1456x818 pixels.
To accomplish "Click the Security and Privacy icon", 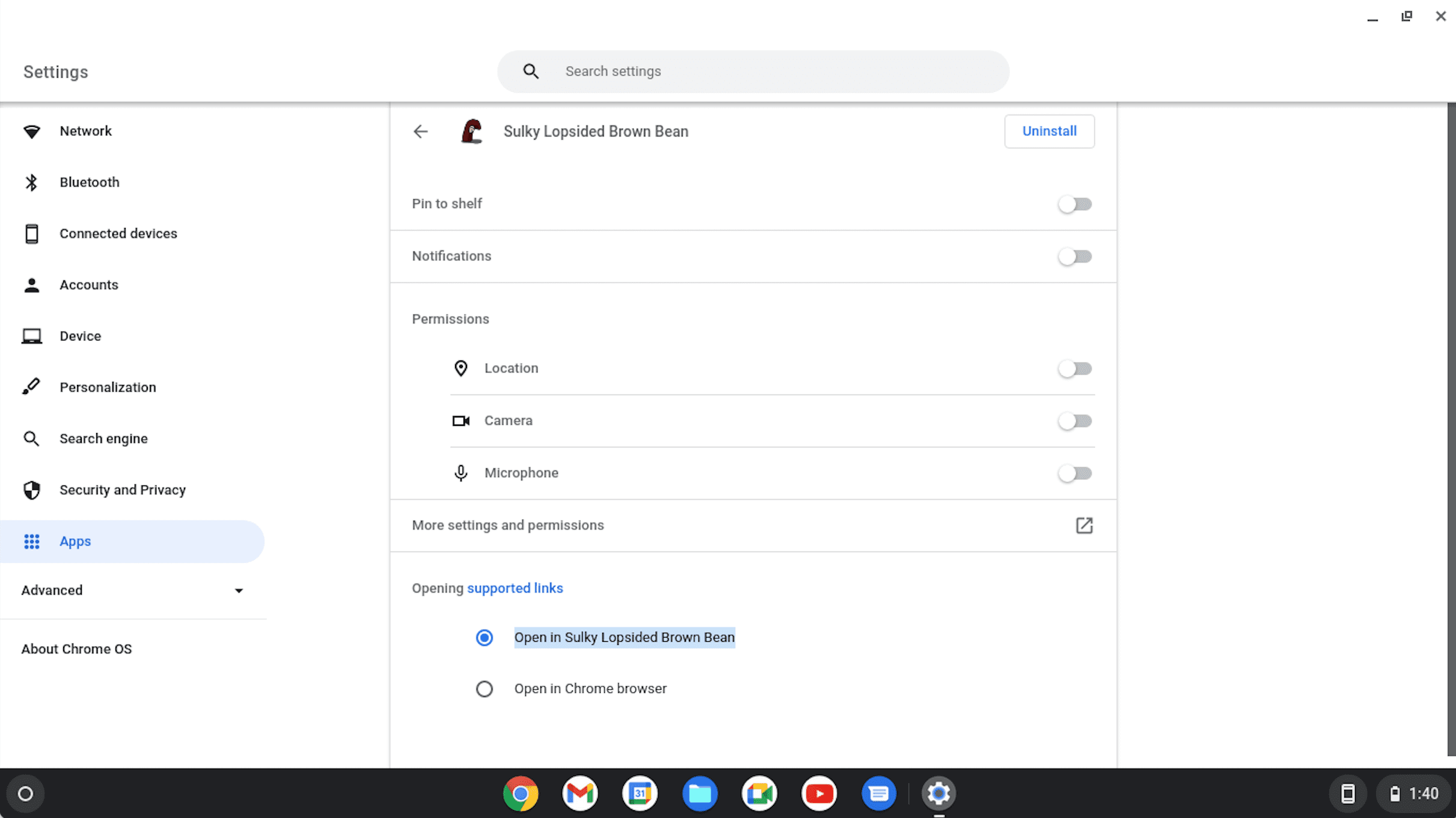I will [x=32, y=490].
